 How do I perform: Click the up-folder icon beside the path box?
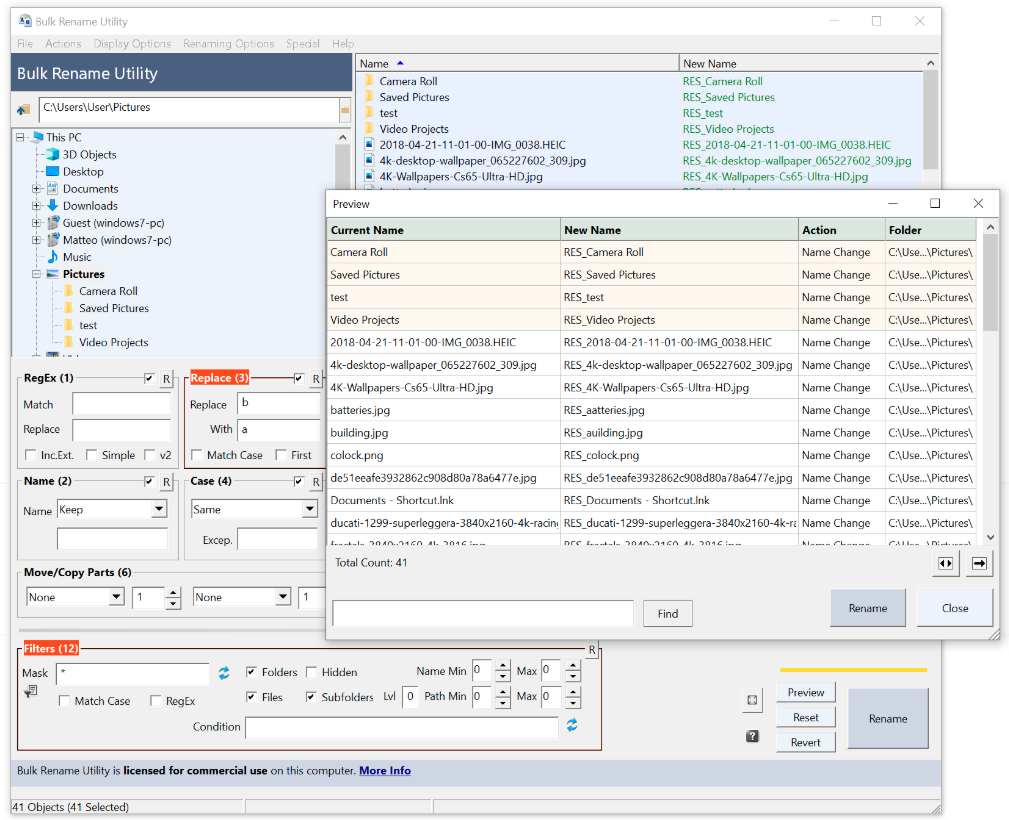coord(24,109)
